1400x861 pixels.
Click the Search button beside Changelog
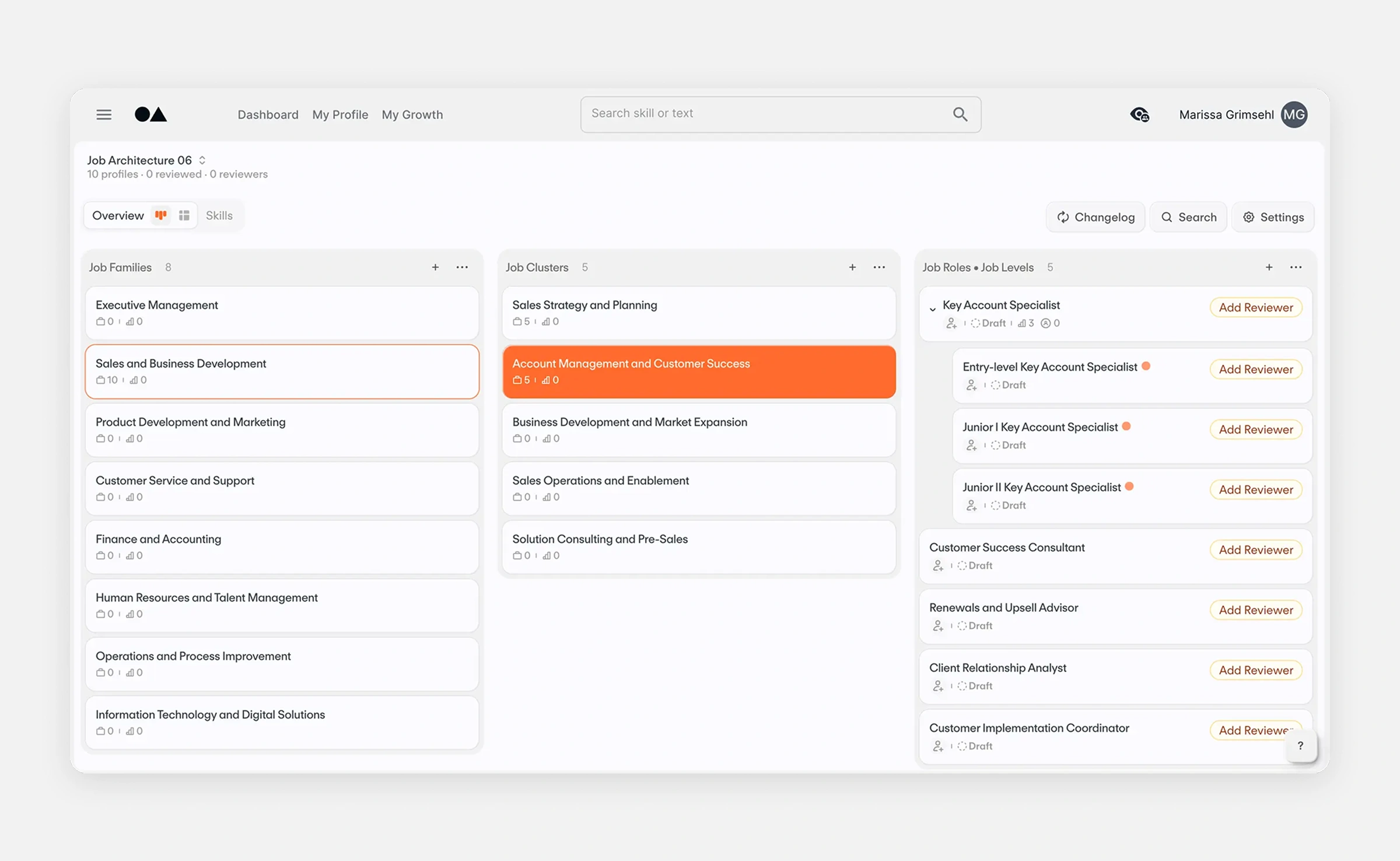[x=1188, y=217]
